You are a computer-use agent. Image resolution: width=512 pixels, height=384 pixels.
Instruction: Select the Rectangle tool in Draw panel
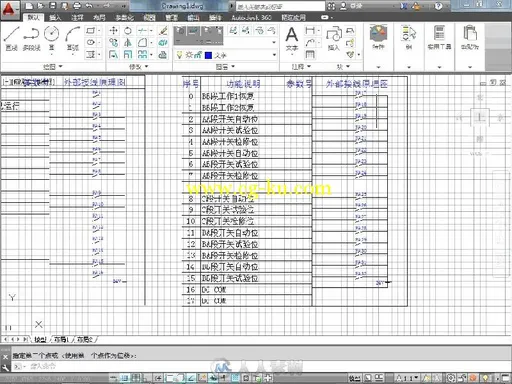90,31
